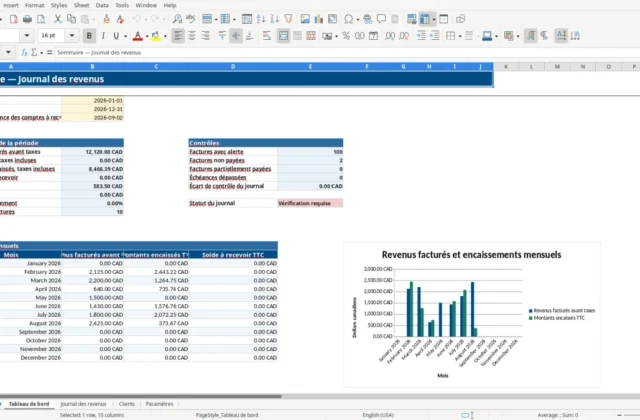Run the spelling check icon
Viewport: 640px width, 420px height.
191,19
